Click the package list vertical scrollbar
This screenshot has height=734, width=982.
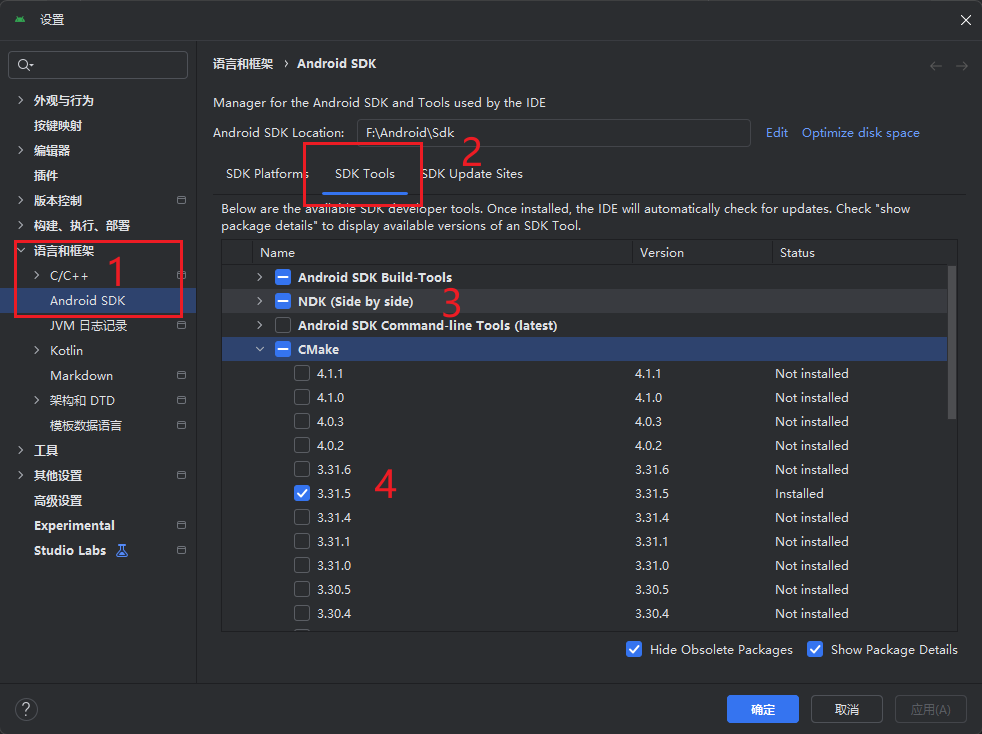point(952,343)
